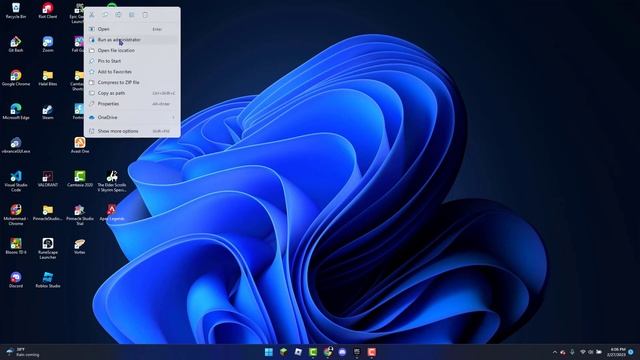Choose Add to Favorites
This screenshot has height=360, width=640.
tap(132, 71)
